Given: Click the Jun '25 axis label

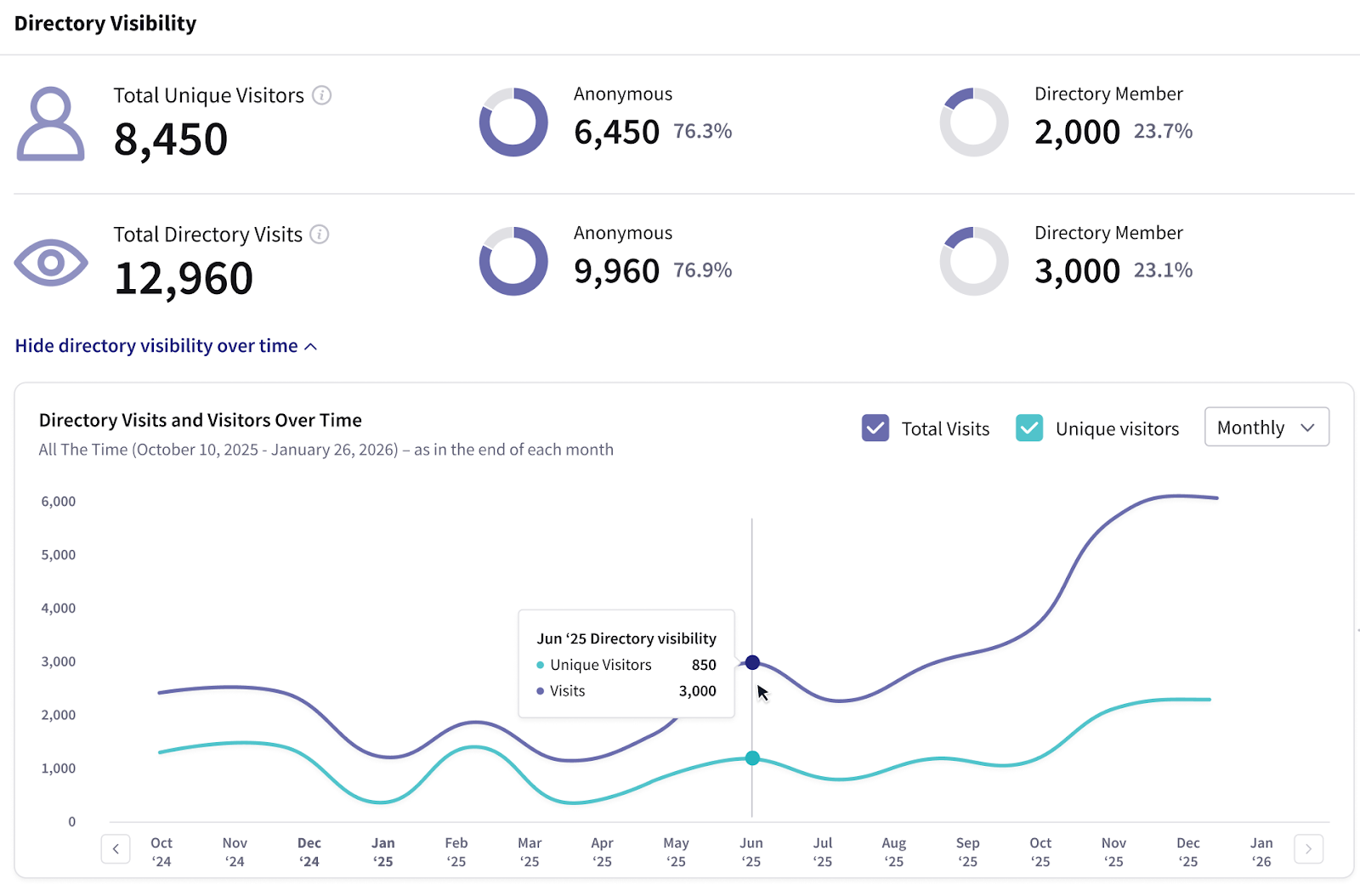Looking at the screenshot, I should (x=751, y=852).
